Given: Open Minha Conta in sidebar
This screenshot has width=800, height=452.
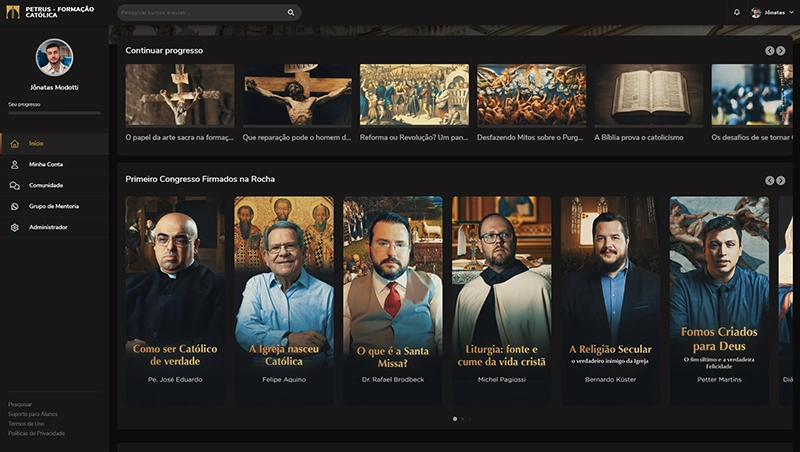Looking at the screenshot, I should coord(54,165).
